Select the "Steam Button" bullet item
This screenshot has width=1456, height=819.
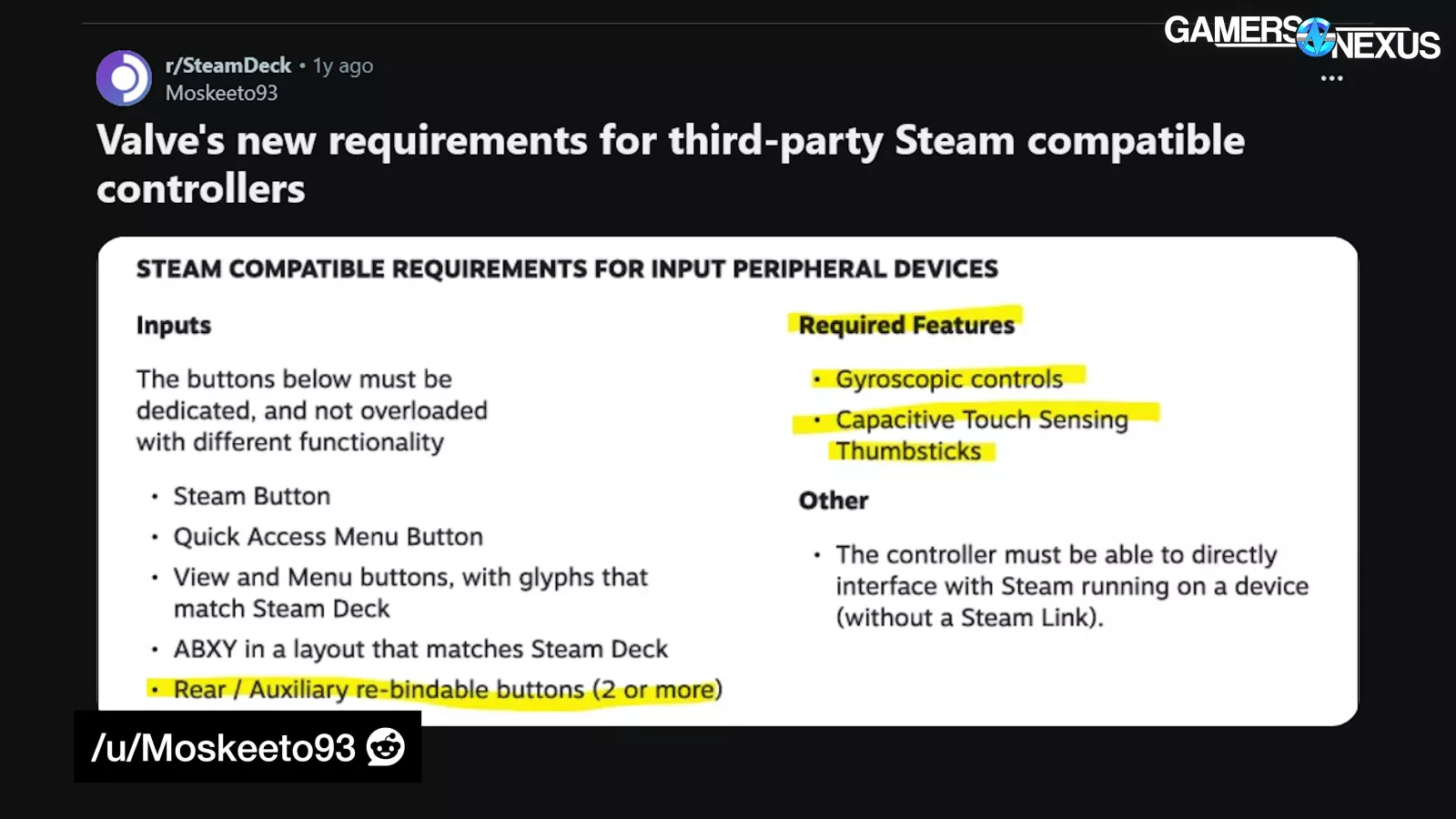tap(252, 496)
